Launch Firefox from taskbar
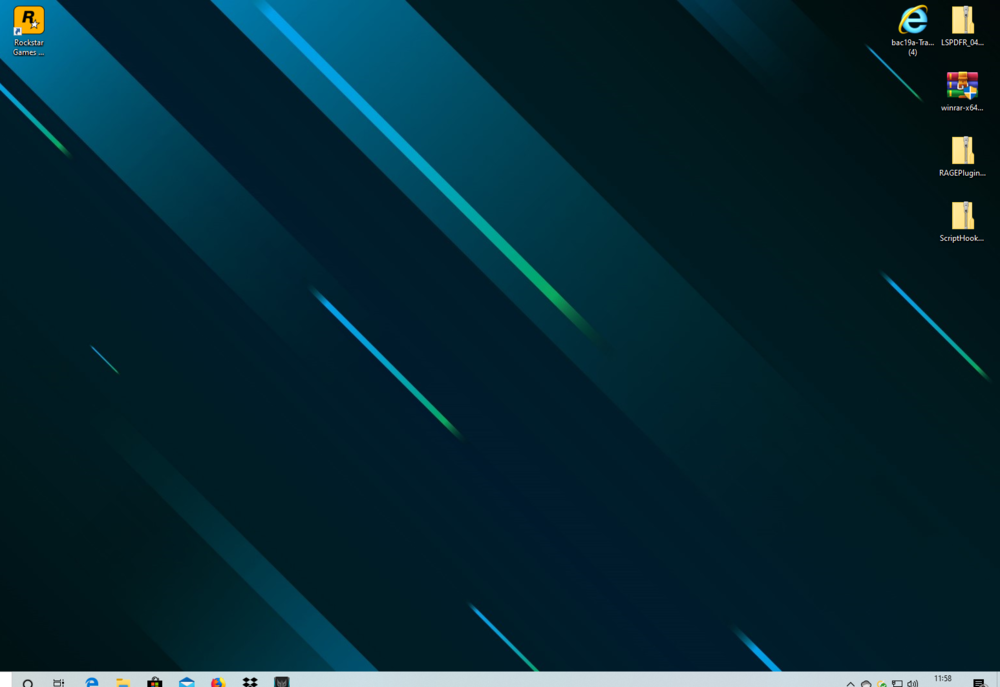This screenshot has width=1000, height=687. point(218,682)
